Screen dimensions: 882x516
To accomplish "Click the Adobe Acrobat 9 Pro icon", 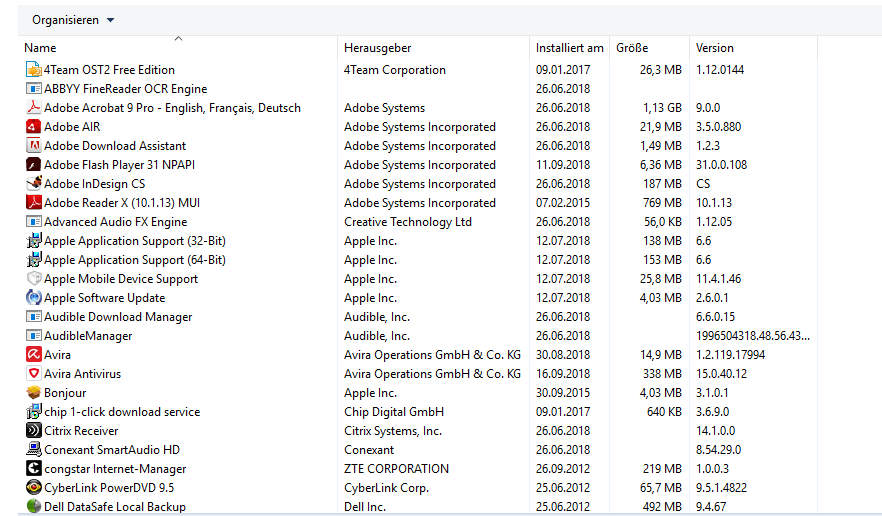I will [x=34, y=107].
